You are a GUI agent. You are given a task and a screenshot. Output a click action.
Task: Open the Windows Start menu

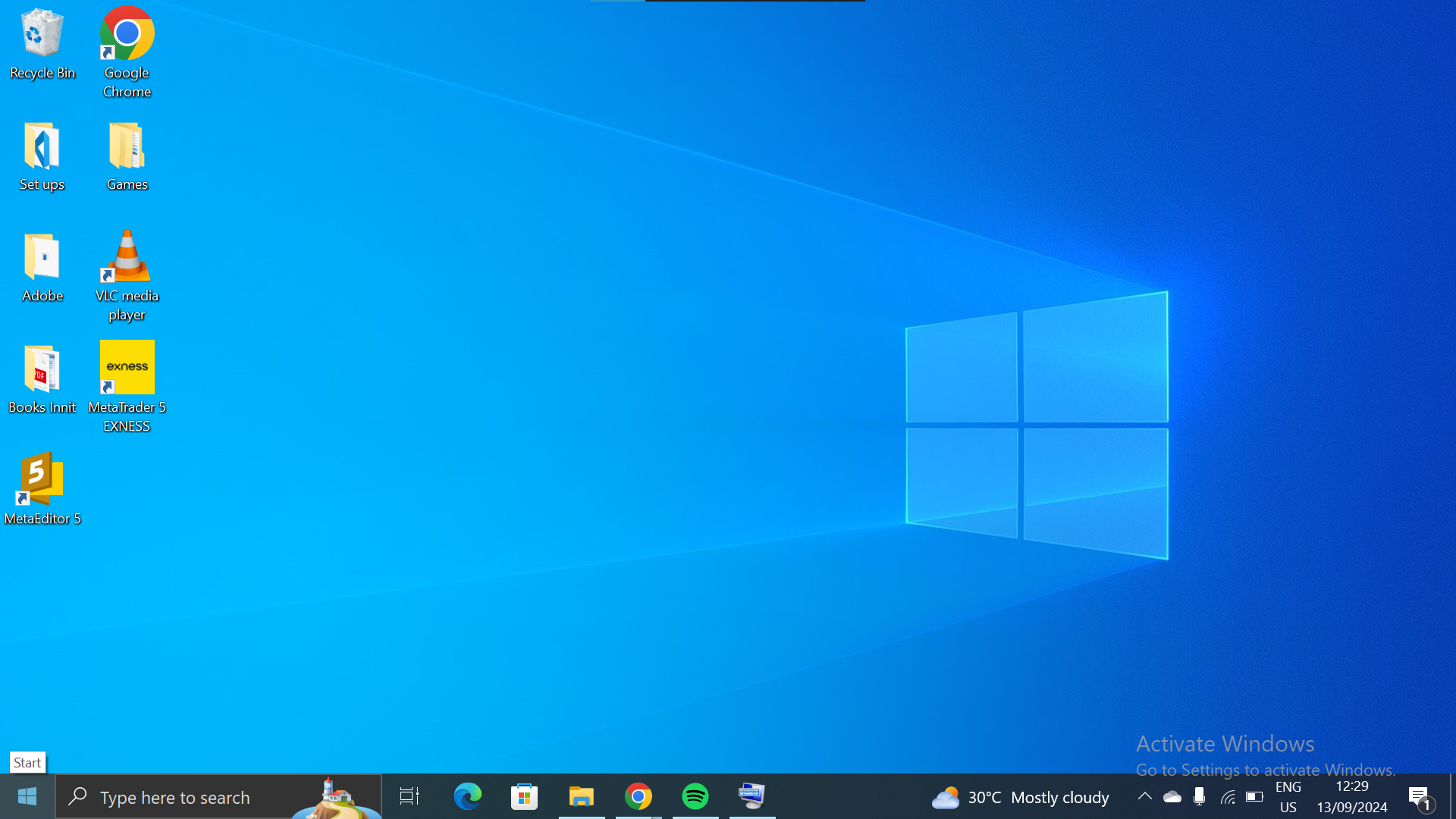click(27, 796)
